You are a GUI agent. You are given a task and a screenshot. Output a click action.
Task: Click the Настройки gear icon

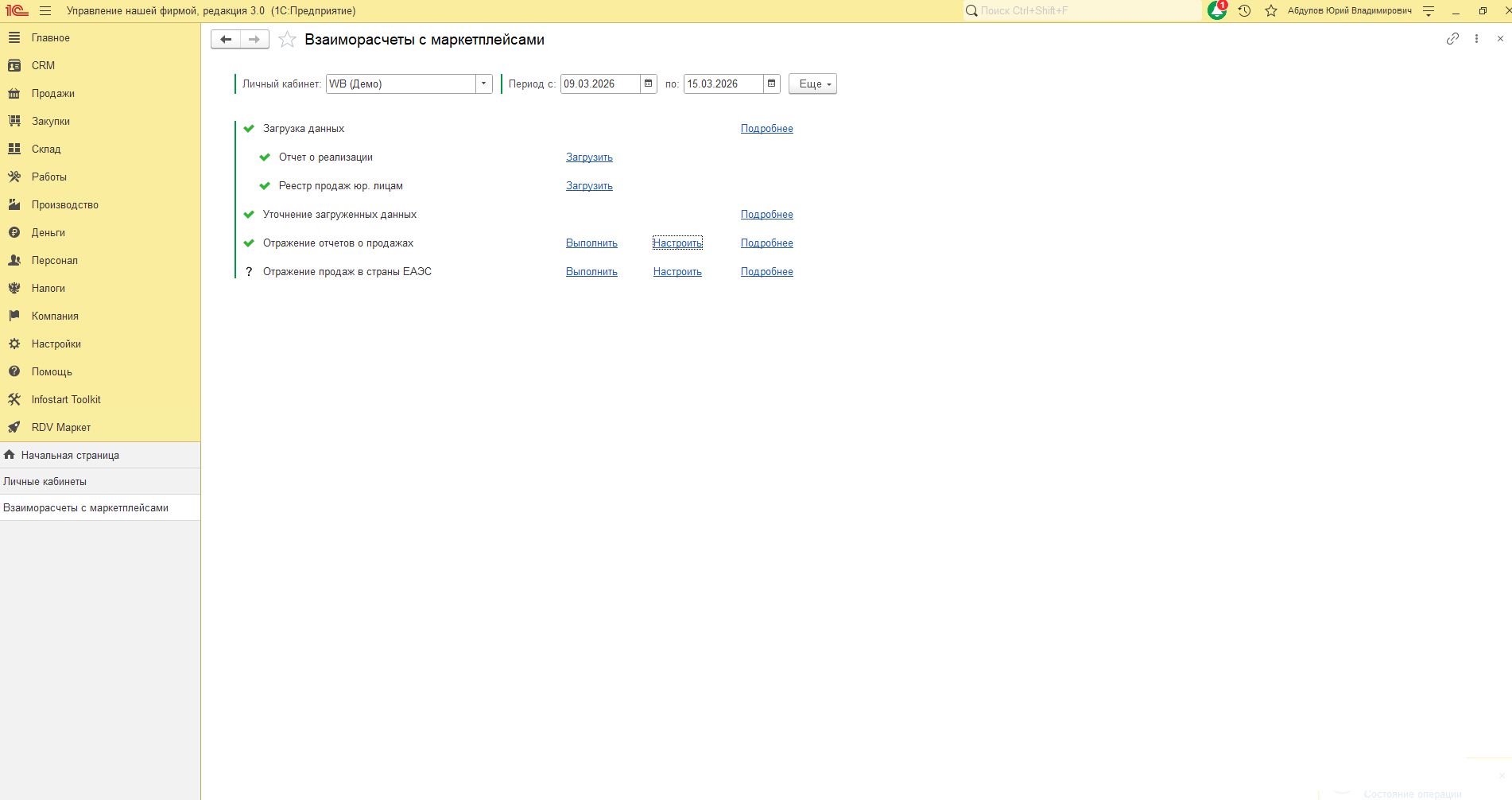point(14,344)
